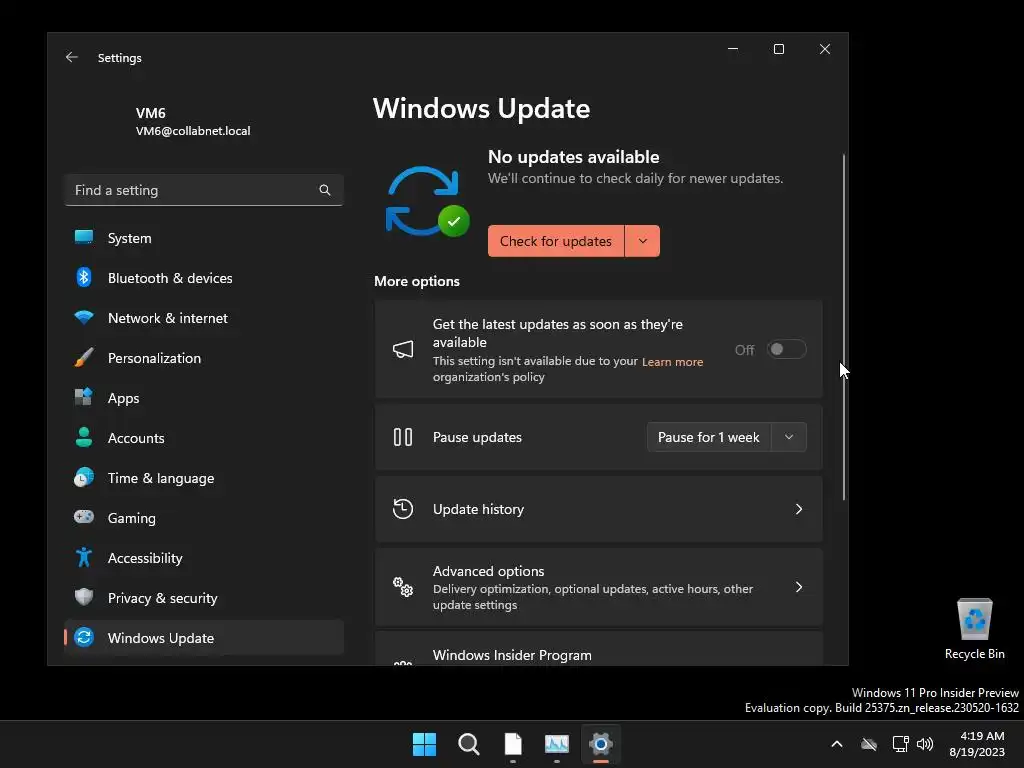
Task: Click the Check for updates button
Action: coord(556,241)
